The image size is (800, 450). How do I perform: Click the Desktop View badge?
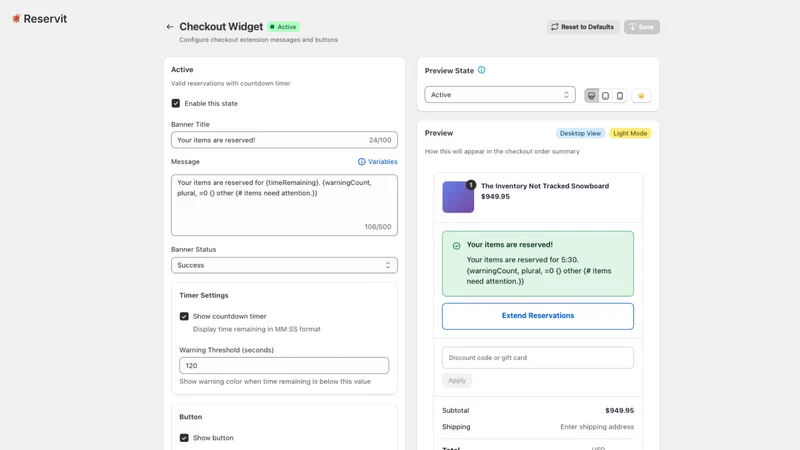[580, 133]
